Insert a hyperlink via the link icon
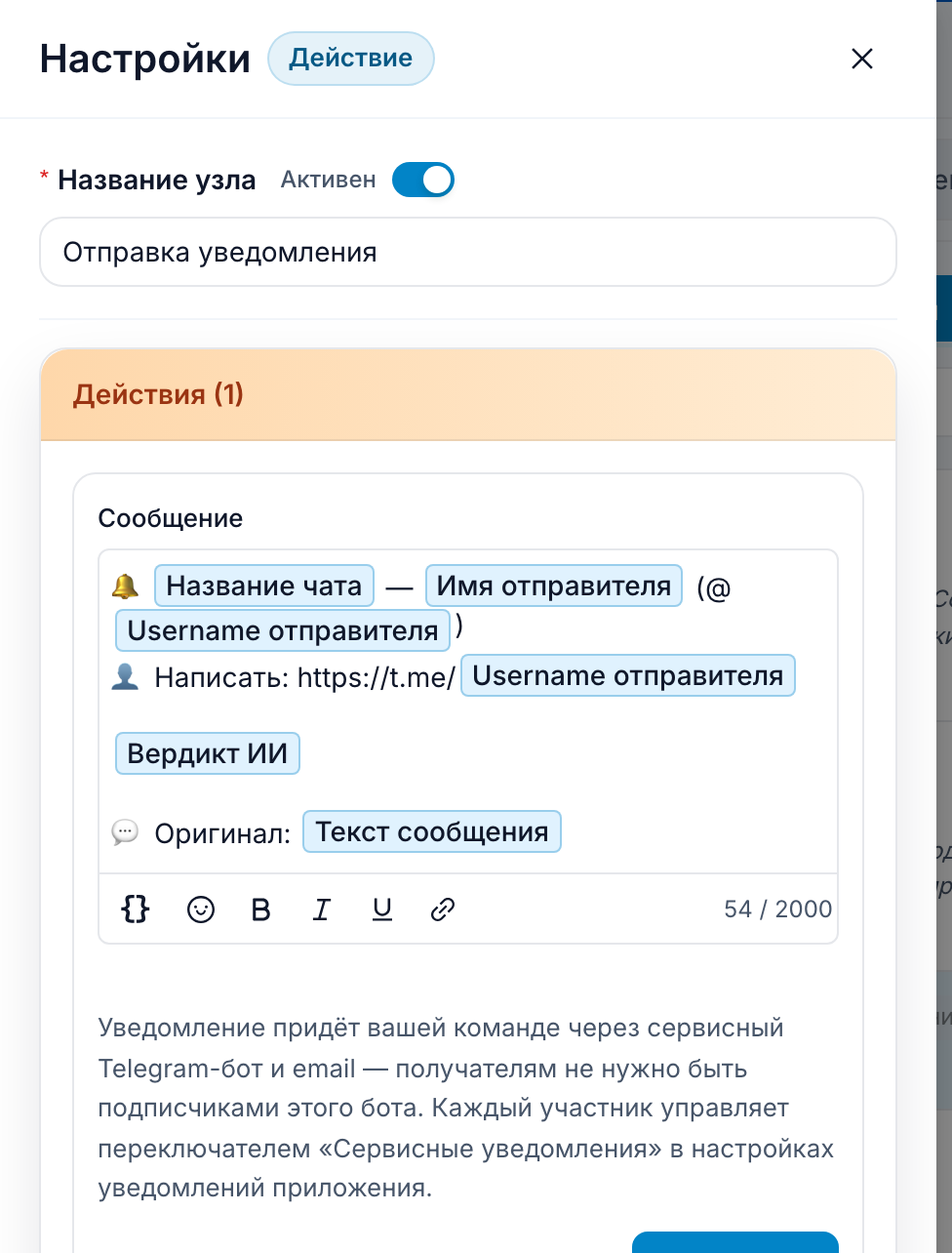Image resolution: width=952 pixels, height=1253 pixels. click(x=443, y=909)
